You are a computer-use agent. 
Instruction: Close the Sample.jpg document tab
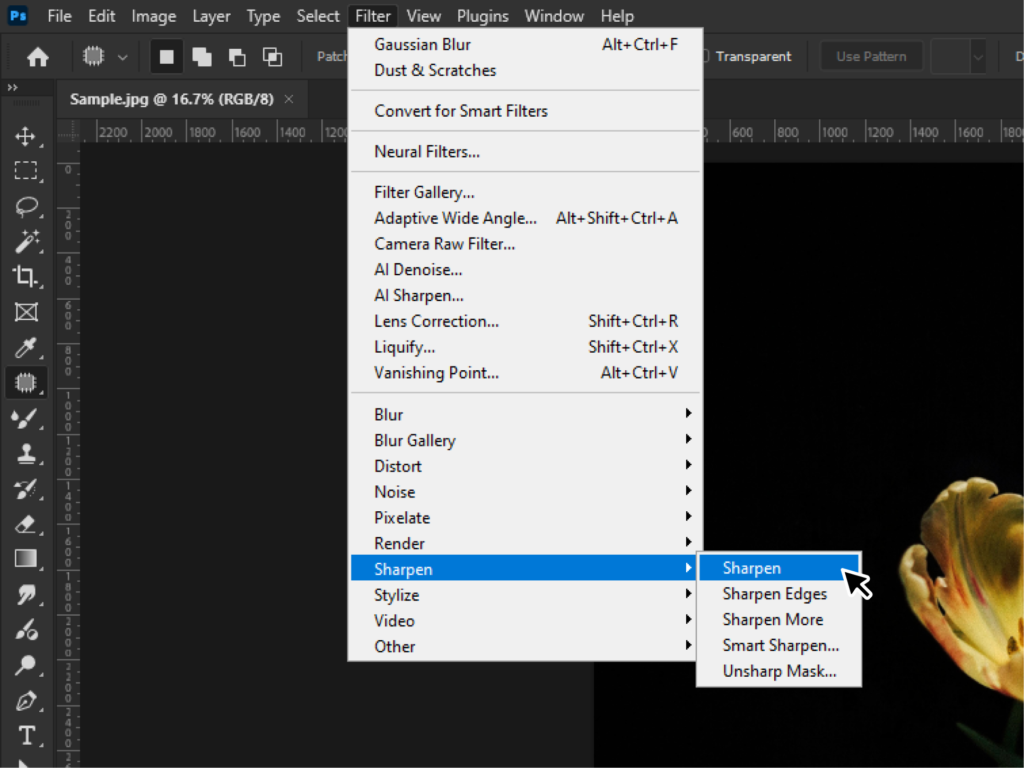click(x=290, y=99)
